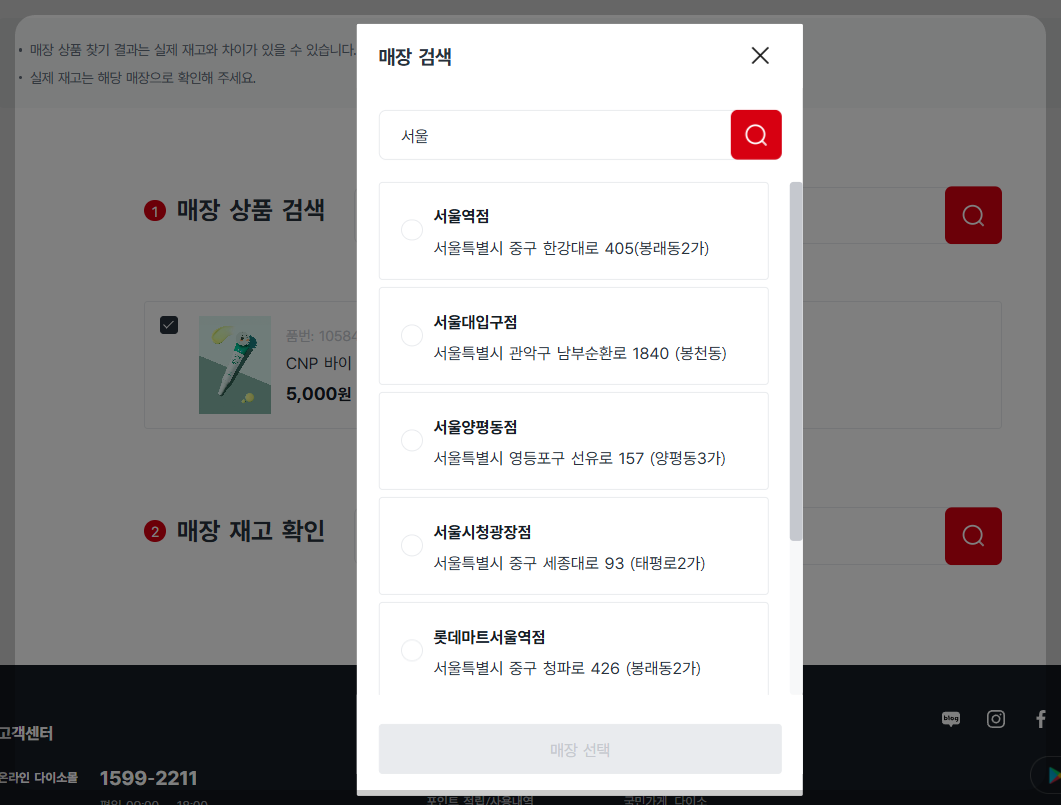Click the store name 서울대입구점

[475, 322]
